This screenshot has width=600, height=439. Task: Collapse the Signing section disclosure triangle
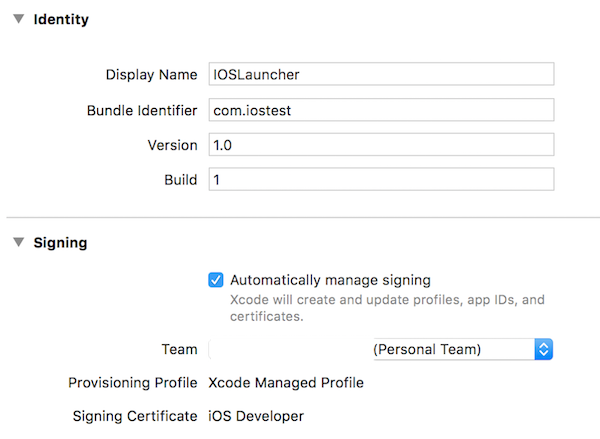coord(18,242)
